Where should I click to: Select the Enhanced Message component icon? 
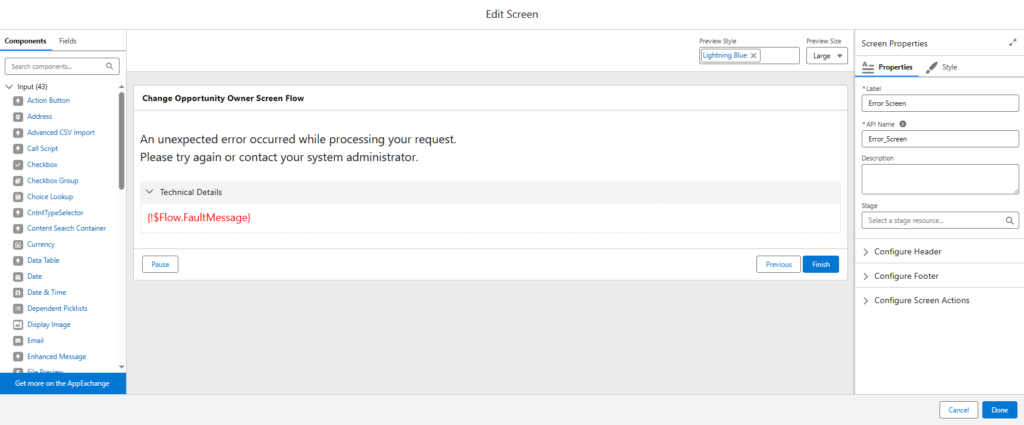pos(18,356)
